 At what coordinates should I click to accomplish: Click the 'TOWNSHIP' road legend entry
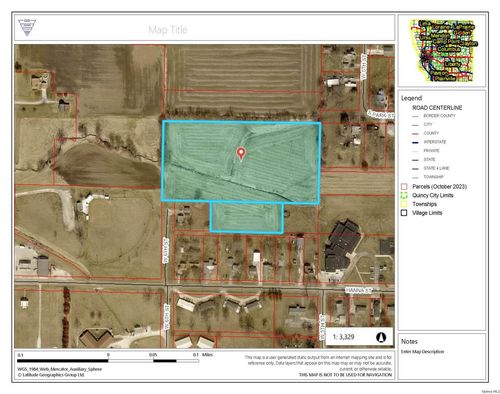433,177
